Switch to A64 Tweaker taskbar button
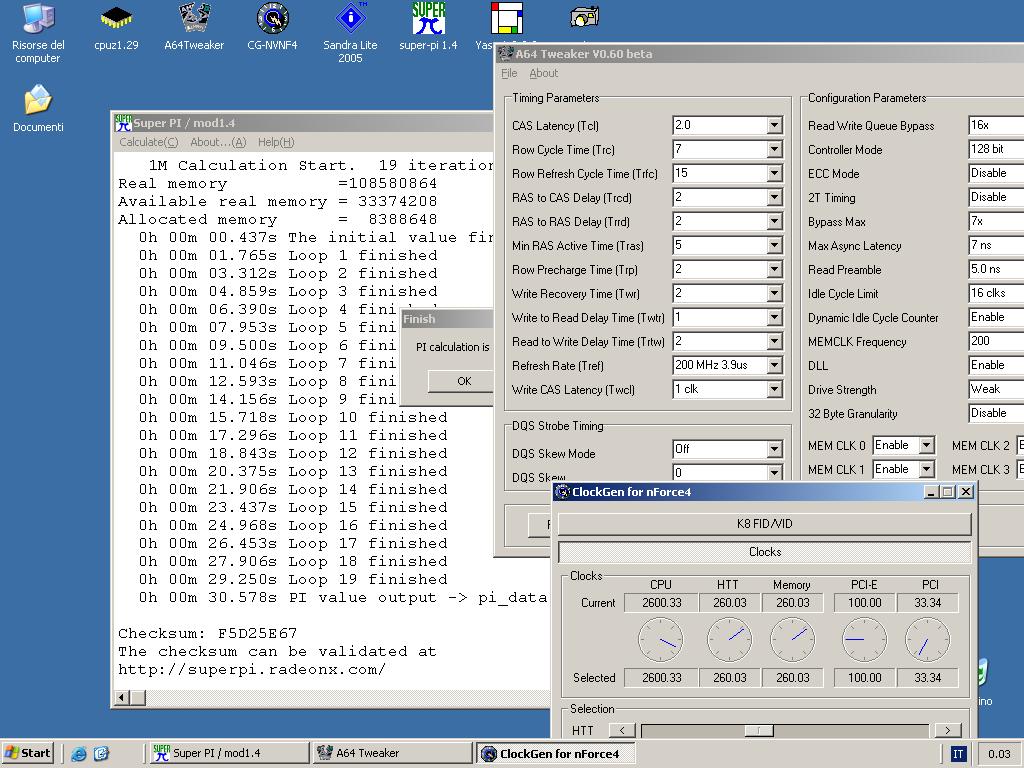Viewport: 1024px width, 768px height. click(392, 753)
